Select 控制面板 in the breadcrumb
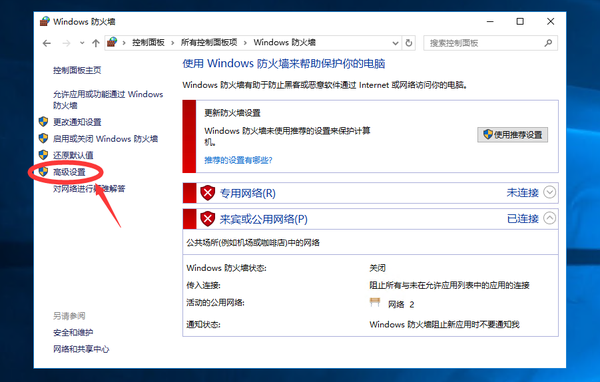Viewport: 600px width, 382px height. tap(148, 42)
